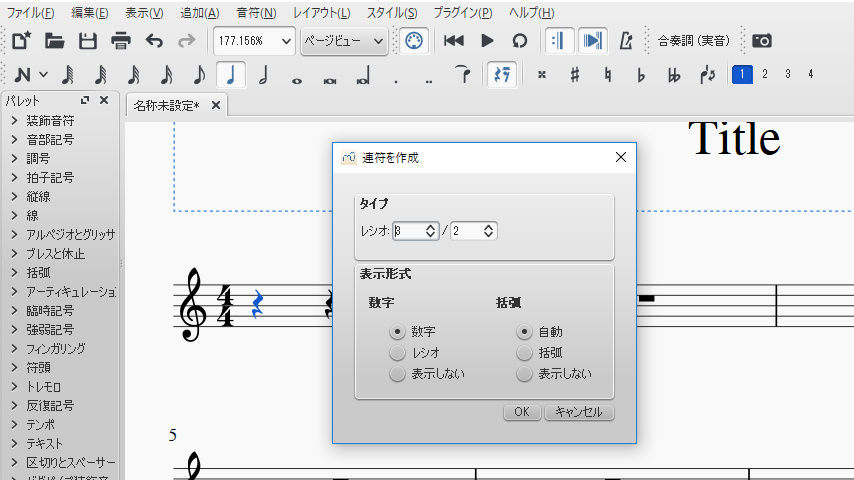Image resolution: width=854 pixels, height=480 pixels.
Task: Toggle MIDI input using the round plug icon
Action: pyautogui.click(x=414, y=41)
